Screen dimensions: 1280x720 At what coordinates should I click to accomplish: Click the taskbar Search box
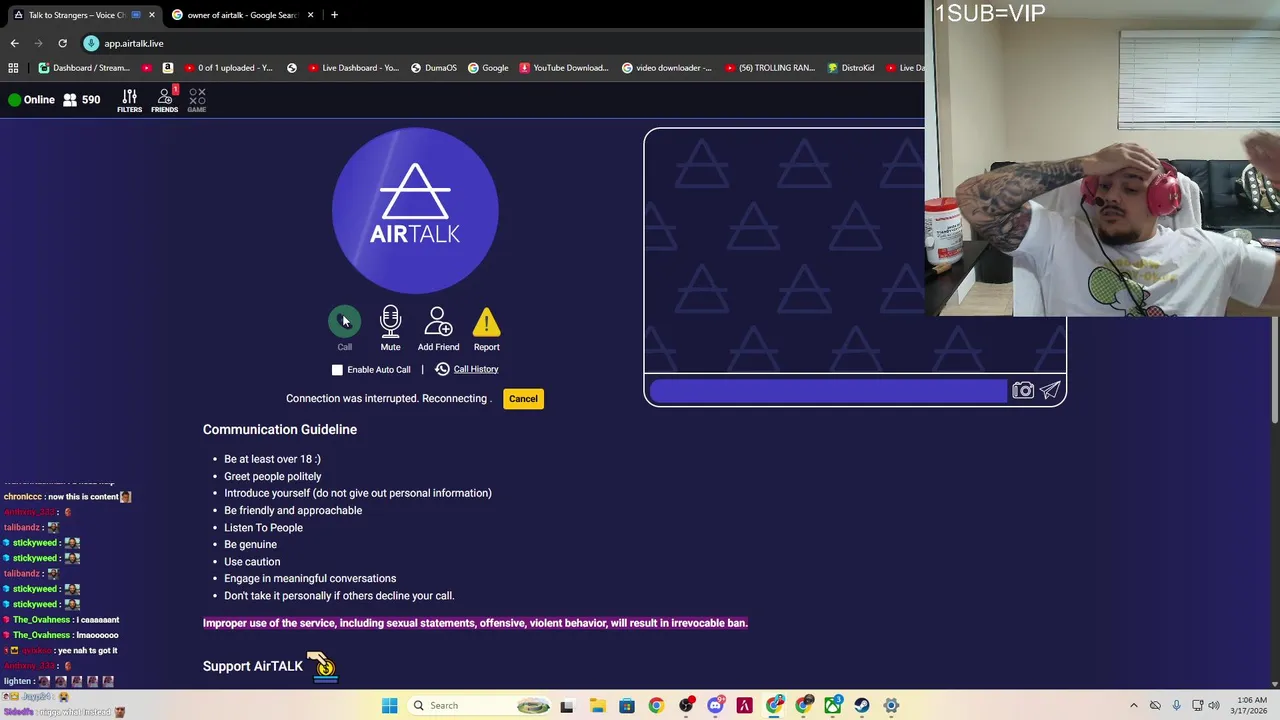click(480, 706)
